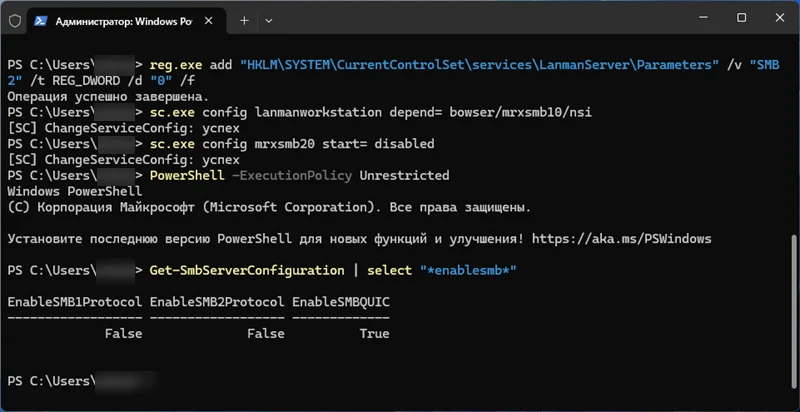Click the Microsoft Corporation copyright line
800x412 pixels.
[269, 208]
